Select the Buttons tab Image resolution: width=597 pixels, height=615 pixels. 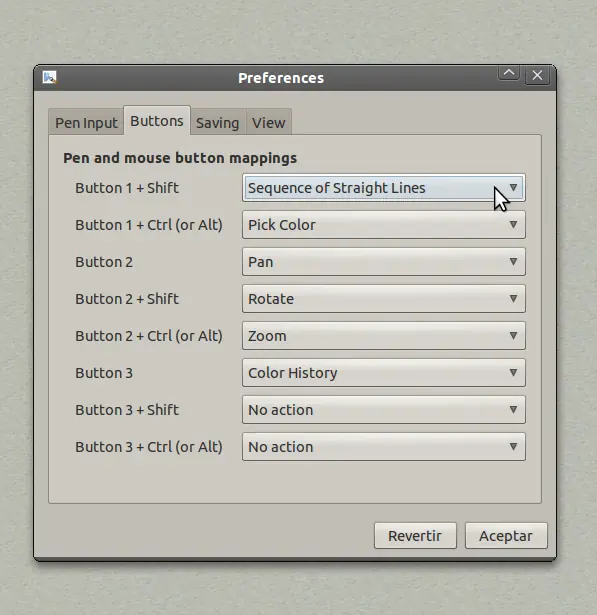pyautogui.click(x=157, y=121)
